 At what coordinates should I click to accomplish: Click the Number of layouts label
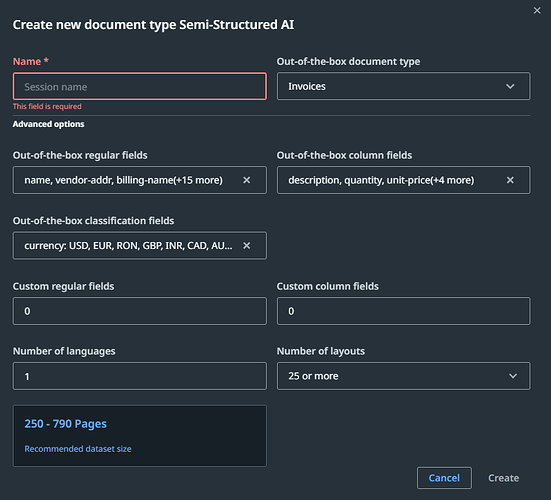pos(320,351)
